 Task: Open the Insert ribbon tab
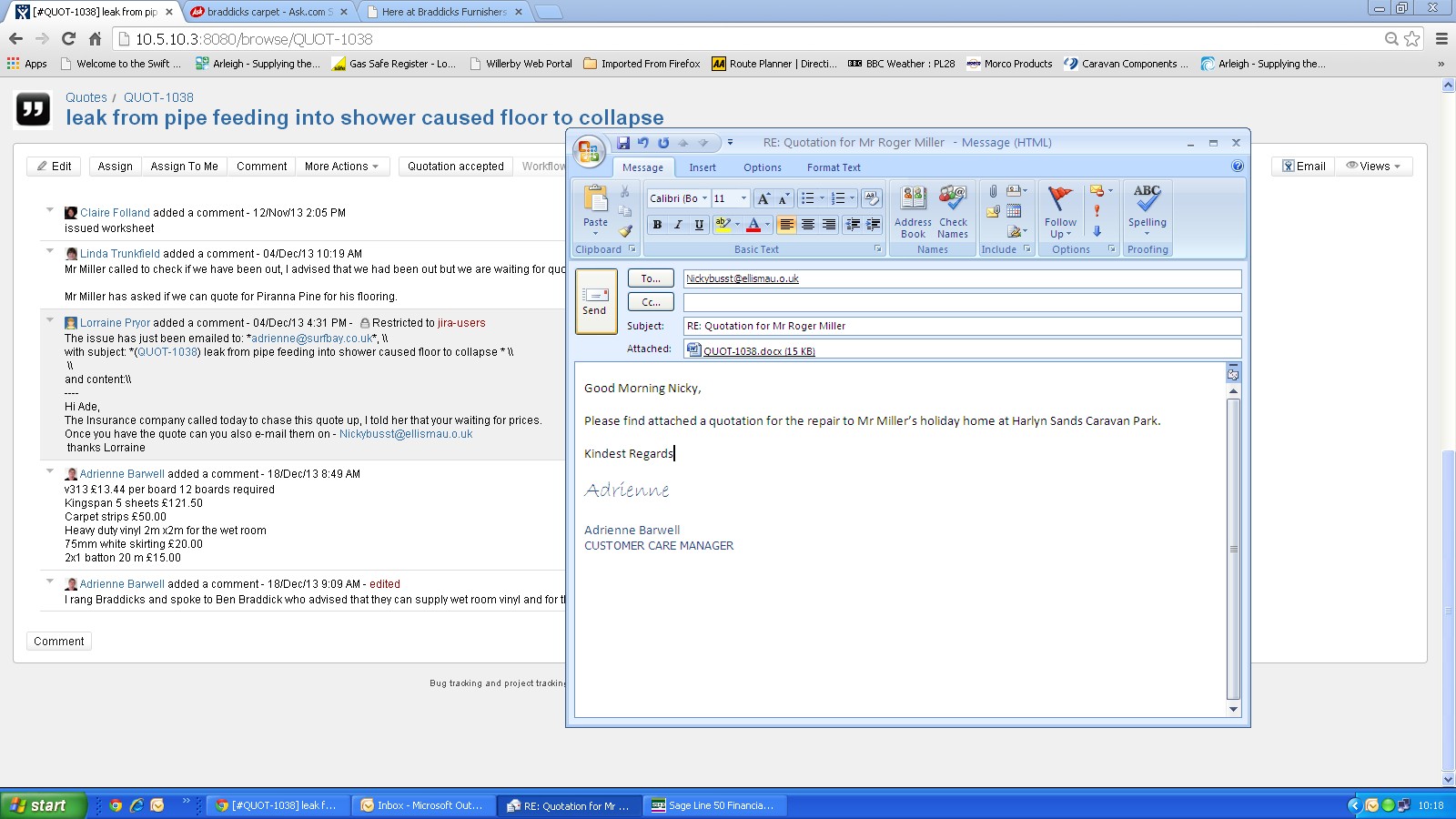[702, 167]
